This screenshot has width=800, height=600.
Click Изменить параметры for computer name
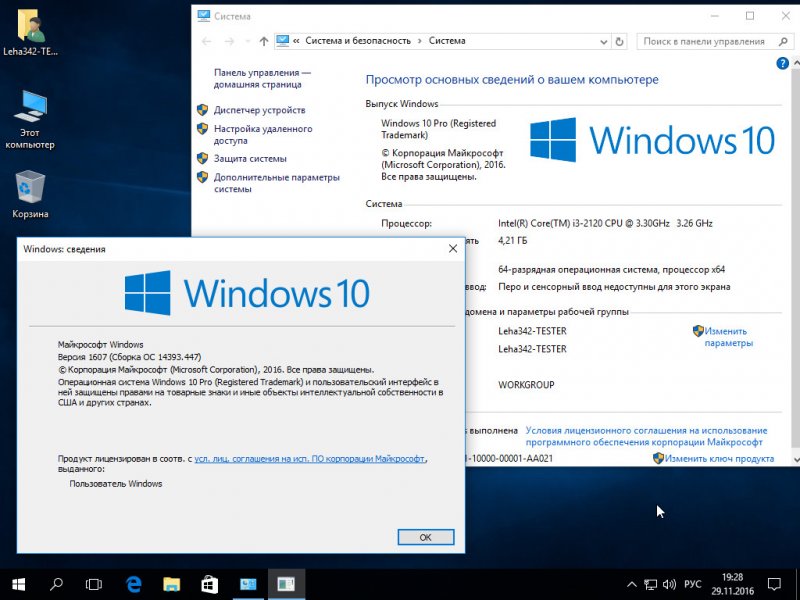pyautogui.click(x=728, y=337)
